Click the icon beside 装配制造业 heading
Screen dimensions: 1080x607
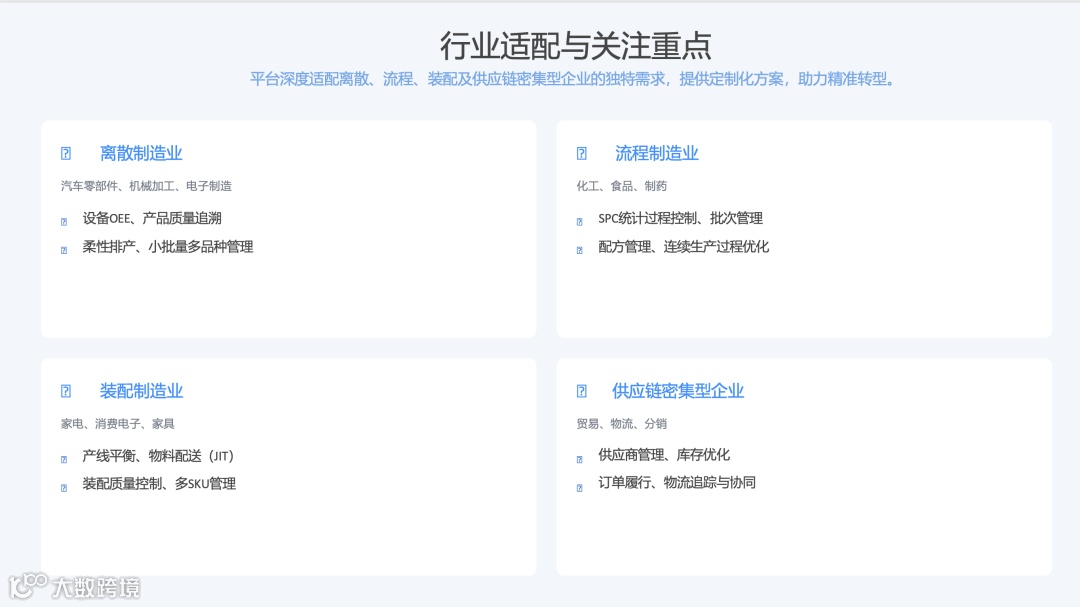click(x=66, y=391)
